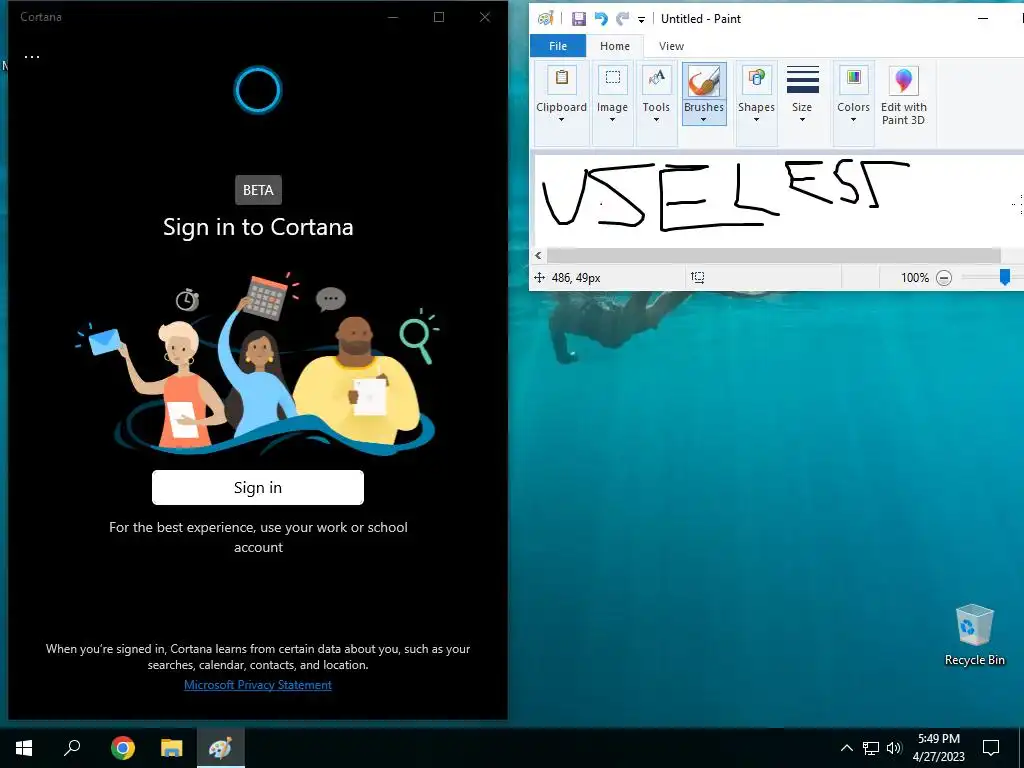The width and height of the screenshot is (1024, 768).
Task: Expand the Customize Quick Access Toolbar arrow
Action: coord(641,20)
